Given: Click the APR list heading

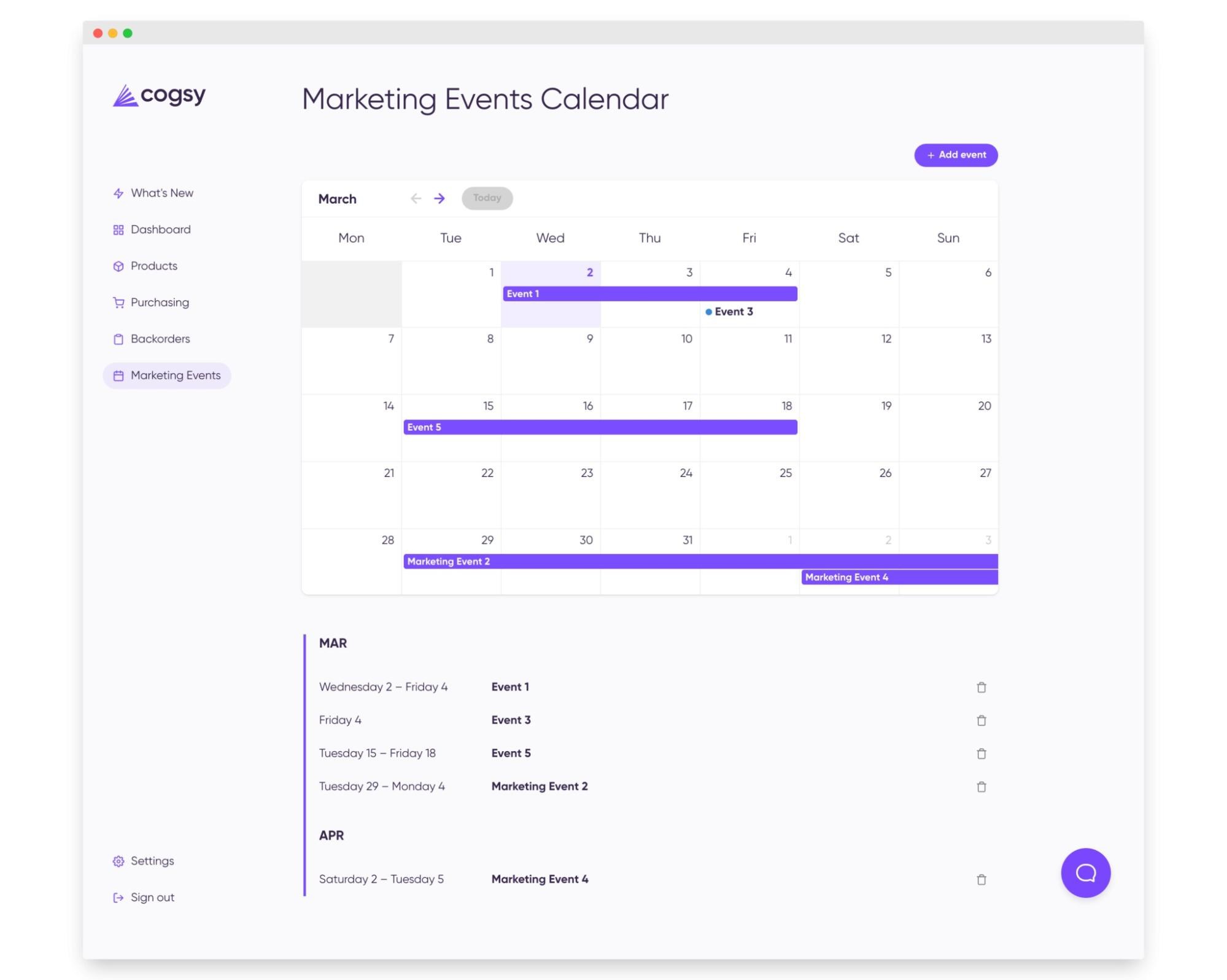Looking at the screenshot, I should pyautogui.click(x=331, y=836).
